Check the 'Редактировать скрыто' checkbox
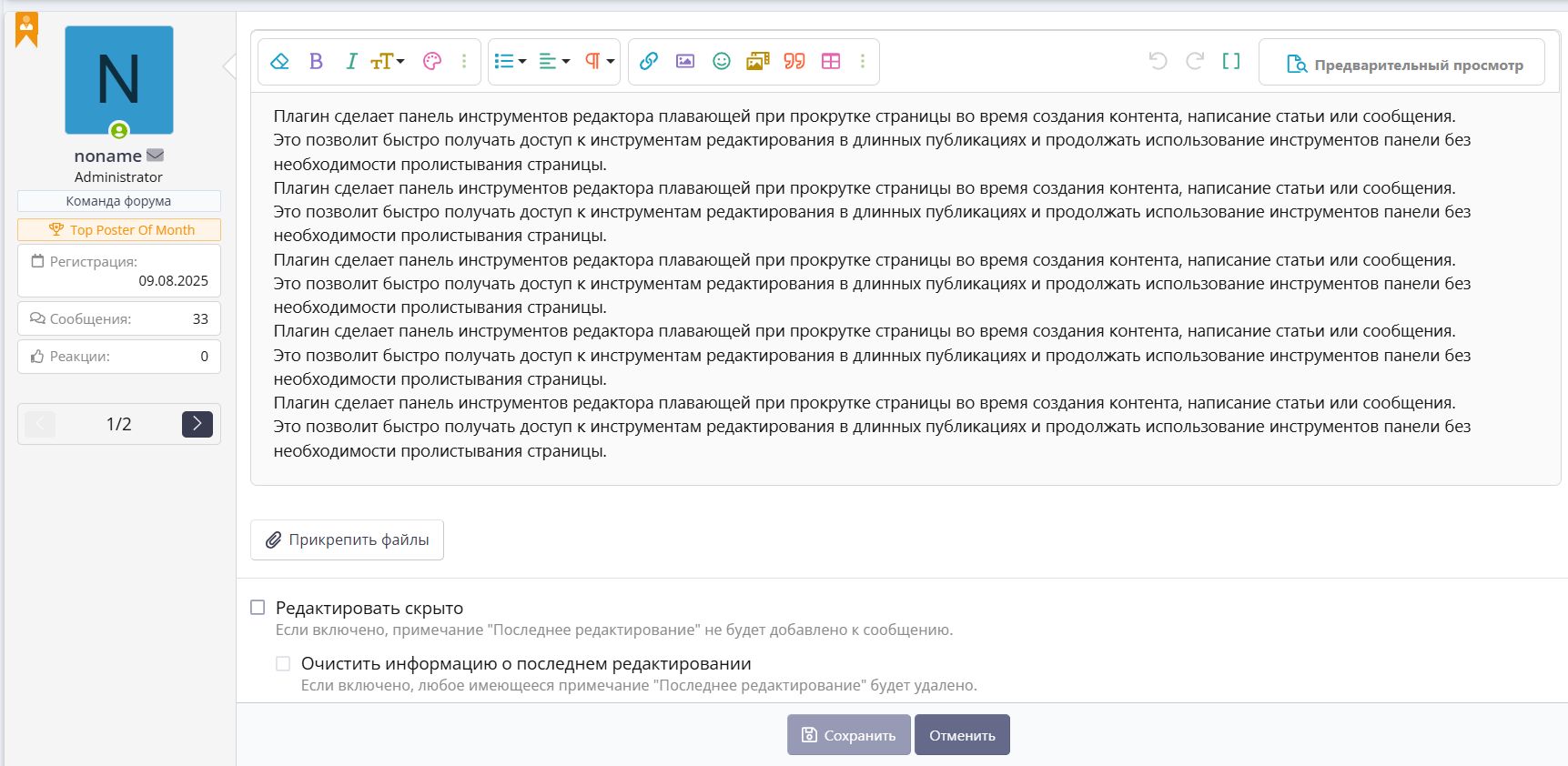 (258, 608)
